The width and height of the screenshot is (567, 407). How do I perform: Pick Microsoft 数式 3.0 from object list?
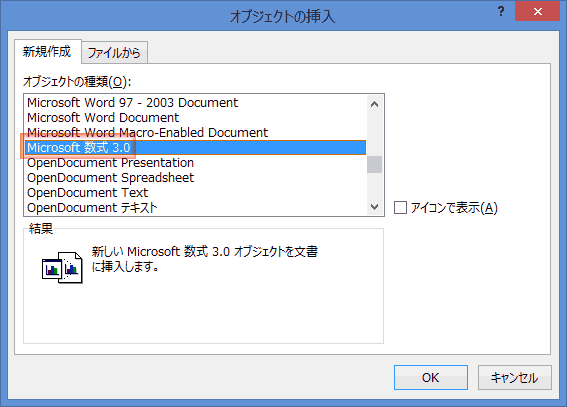[x=195, y=147]
